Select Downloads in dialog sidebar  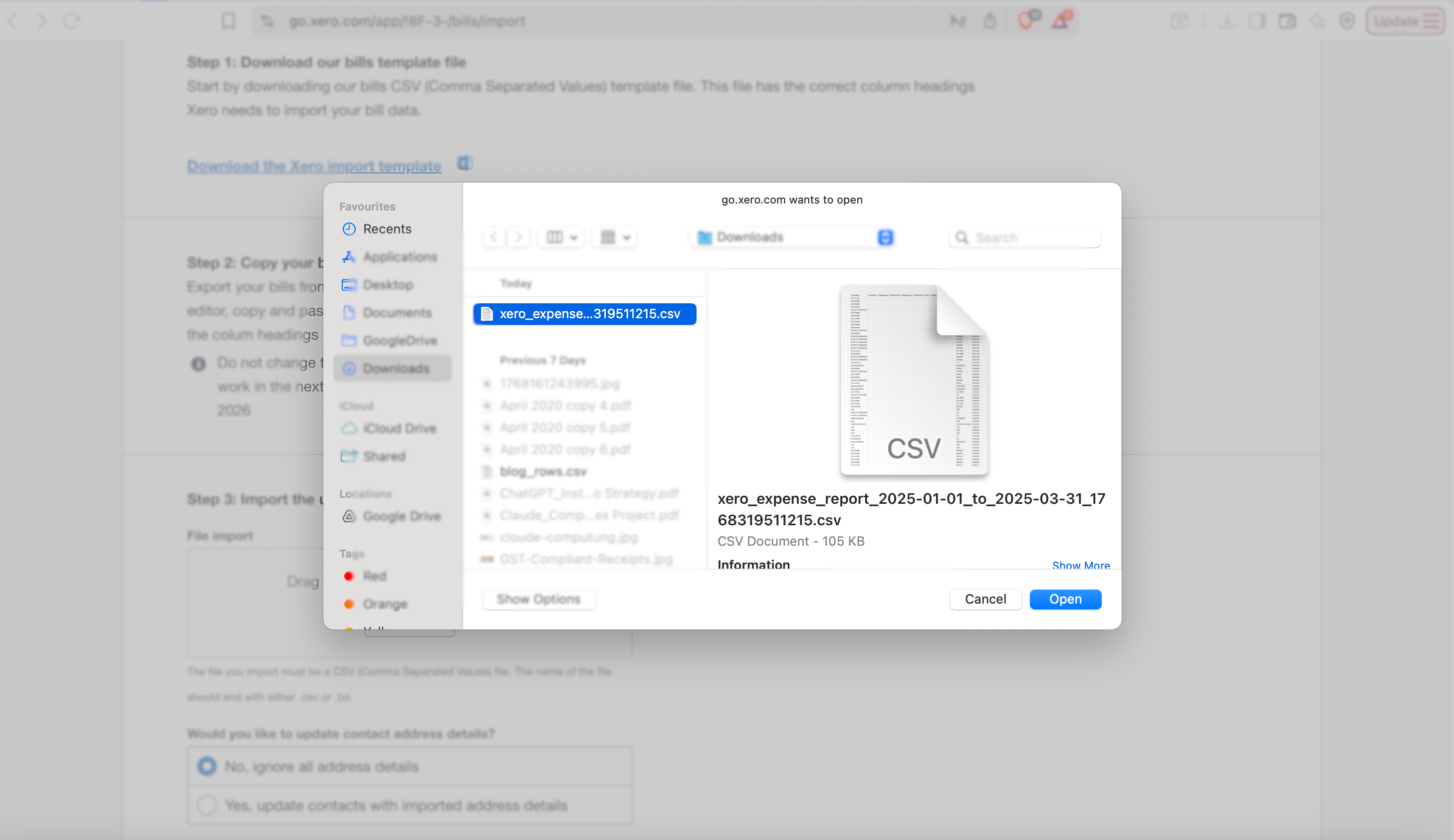[392, 368]
